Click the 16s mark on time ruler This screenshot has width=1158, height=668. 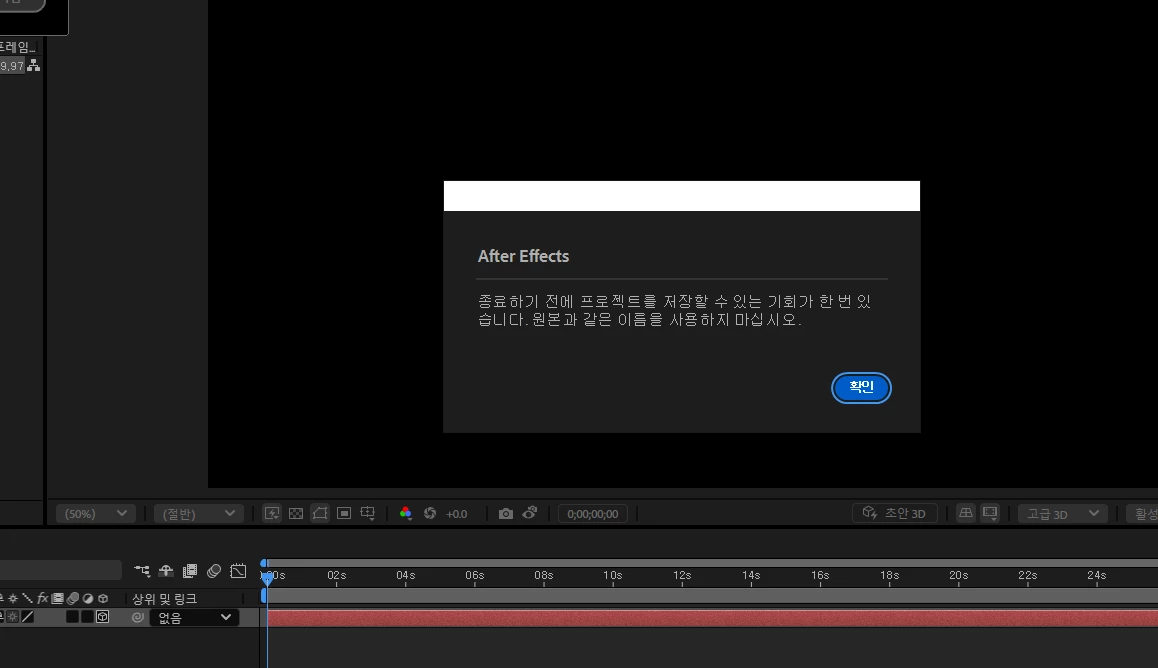(x=820, y=575)
